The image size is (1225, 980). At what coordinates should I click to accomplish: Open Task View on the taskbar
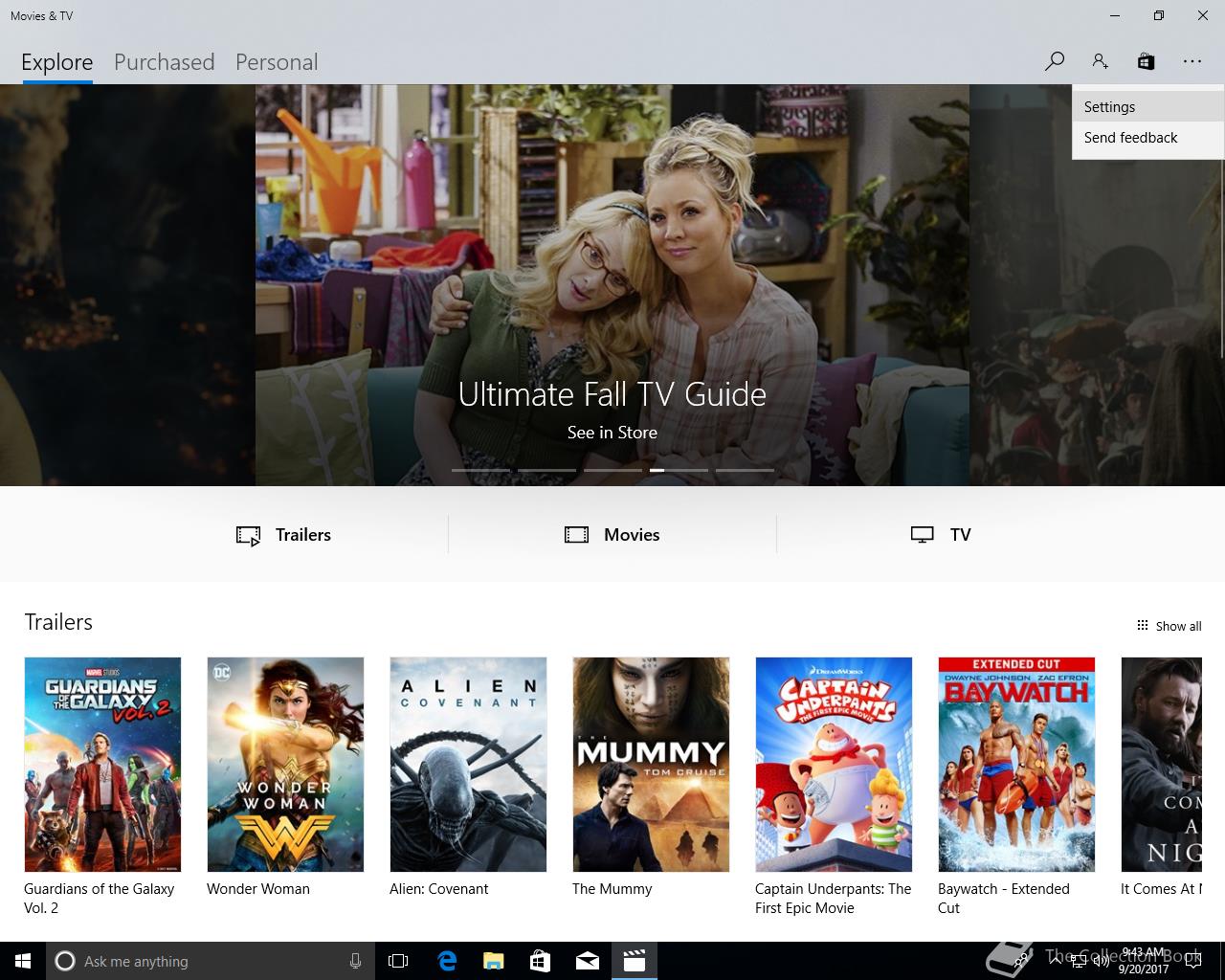[398, 961]
